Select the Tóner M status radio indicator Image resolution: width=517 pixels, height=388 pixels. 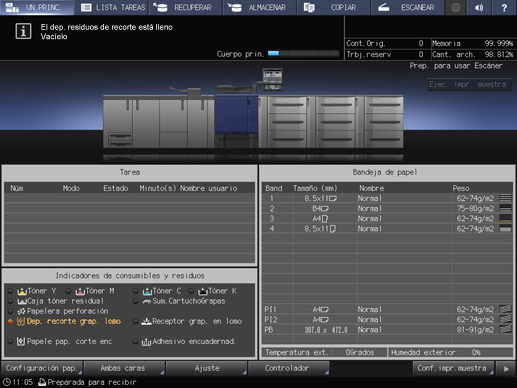pyautogui.click(x=68, y=291)
